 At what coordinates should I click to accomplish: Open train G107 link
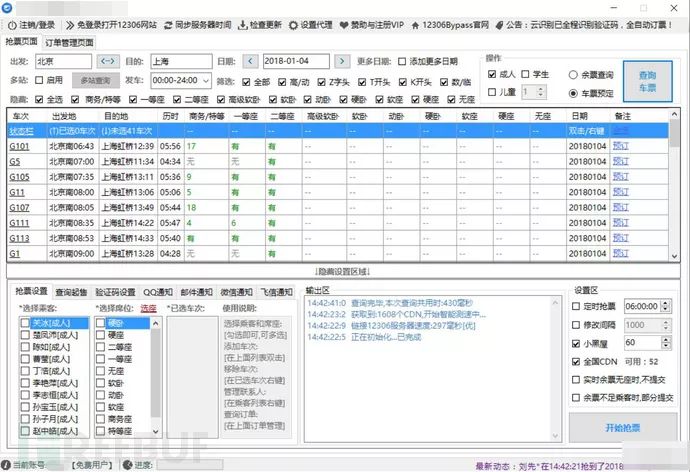point(19,208)
